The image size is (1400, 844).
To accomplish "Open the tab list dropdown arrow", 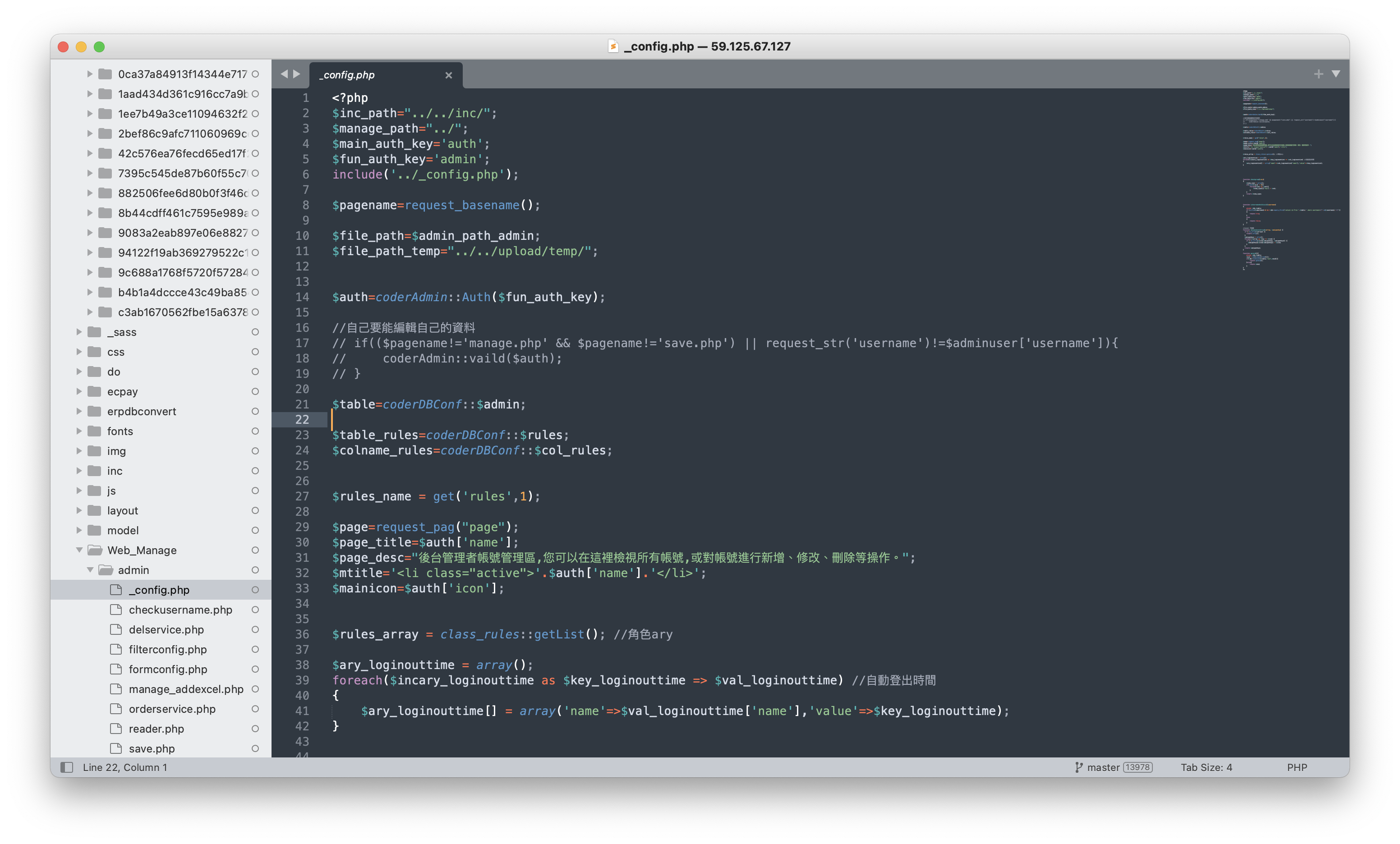I will 1336,74.
